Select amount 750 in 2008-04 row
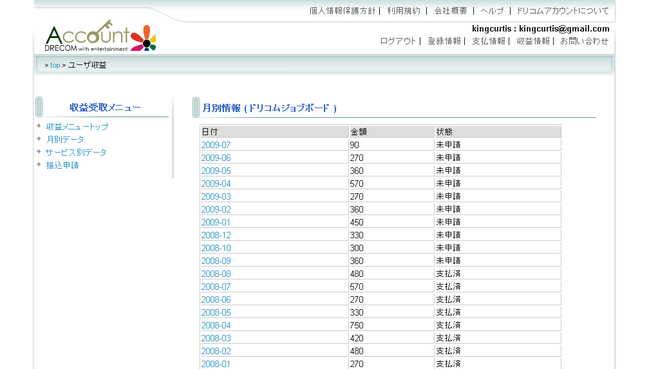This screenshot has width=649, height=369. point(357,326)
